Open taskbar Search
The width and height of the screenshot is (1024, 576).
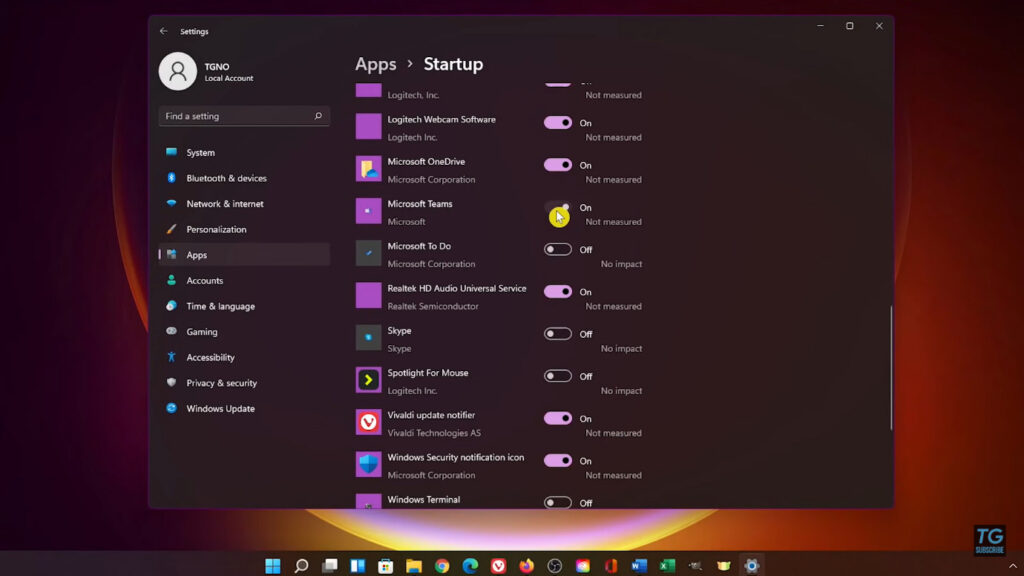[x=301, y=566]
